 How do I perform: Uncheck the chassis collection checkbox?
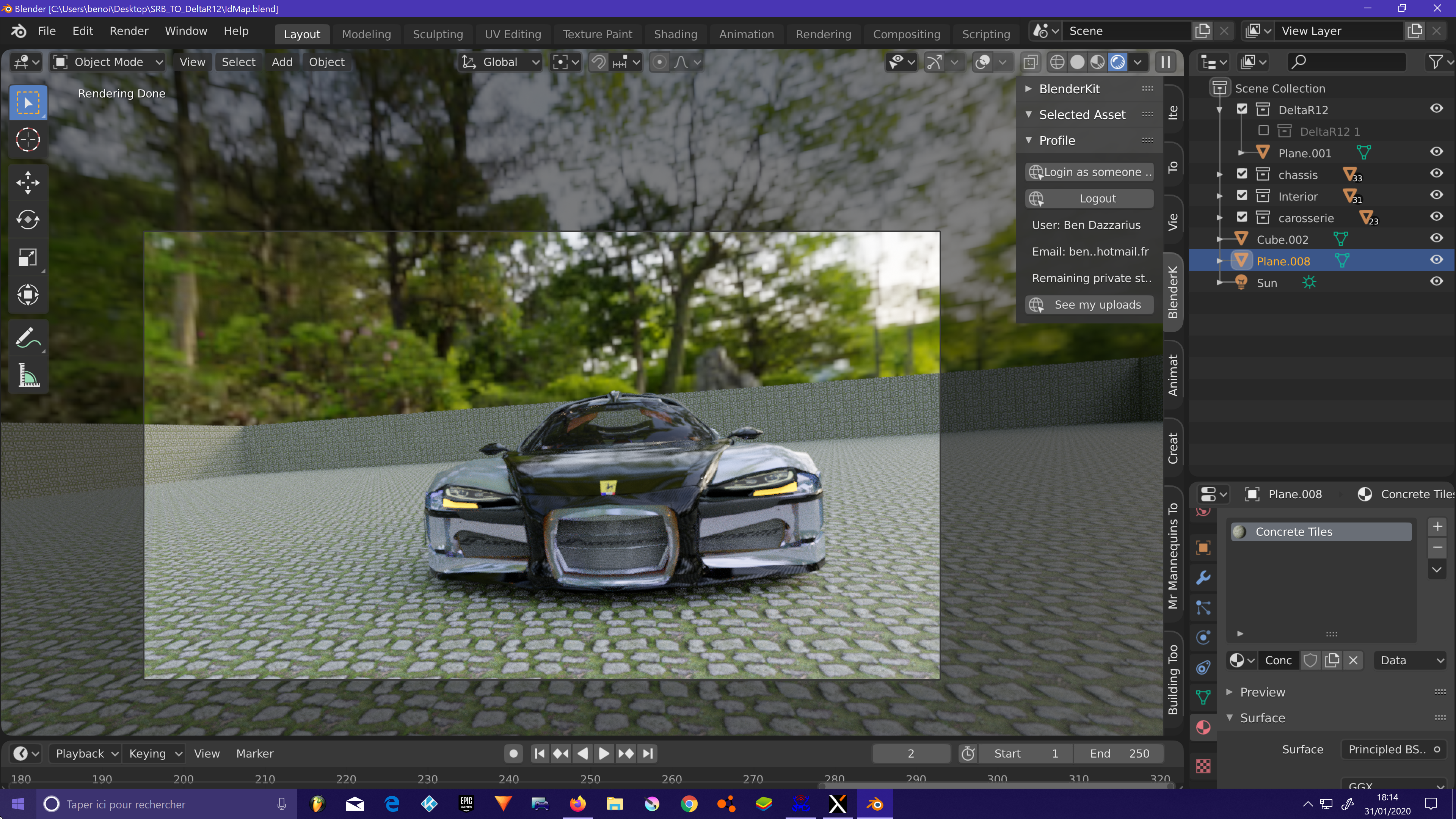1242,174
